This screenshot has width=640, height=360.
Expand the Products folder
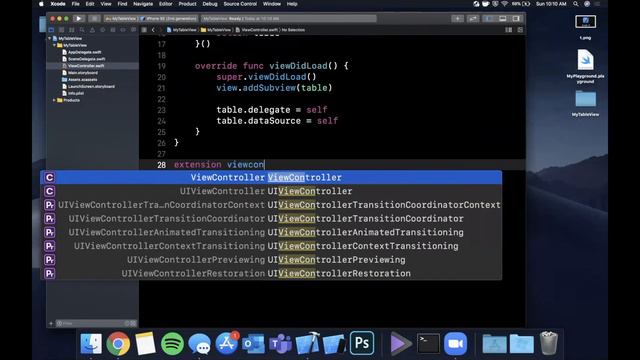click(54, 100)
